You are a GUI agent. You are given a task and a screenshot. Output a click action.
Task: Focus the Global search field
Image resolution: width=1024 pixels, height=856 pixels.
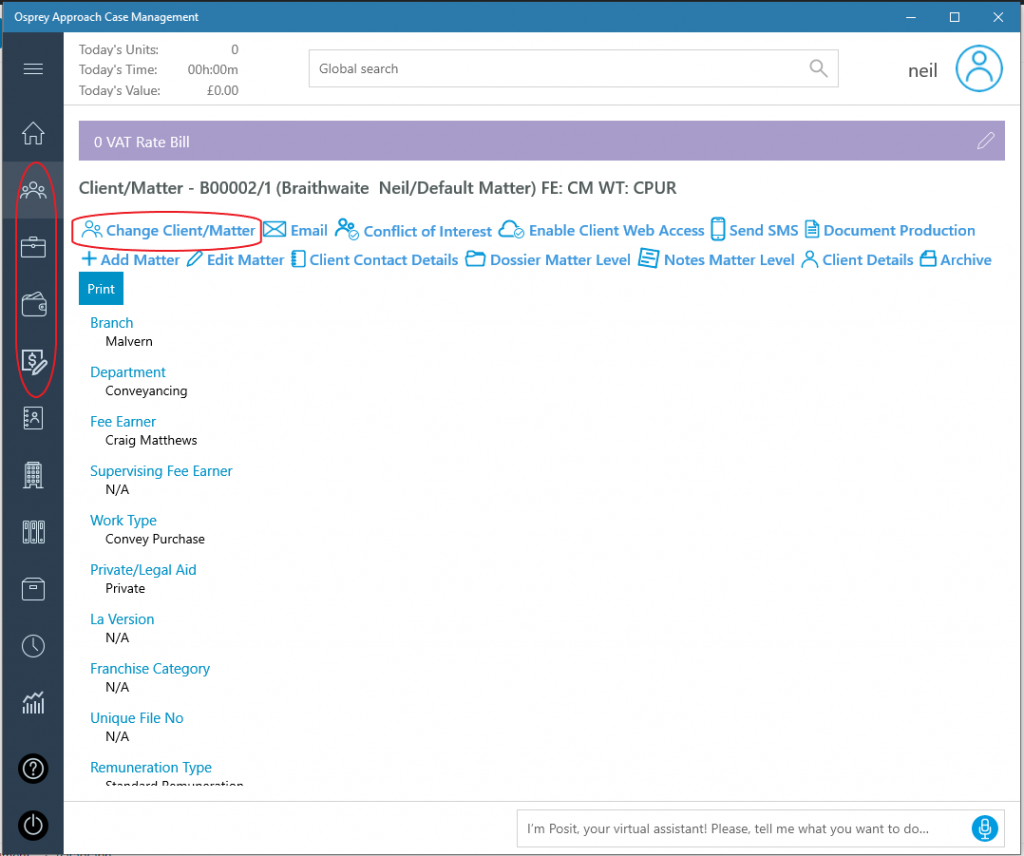coord(573,69)
